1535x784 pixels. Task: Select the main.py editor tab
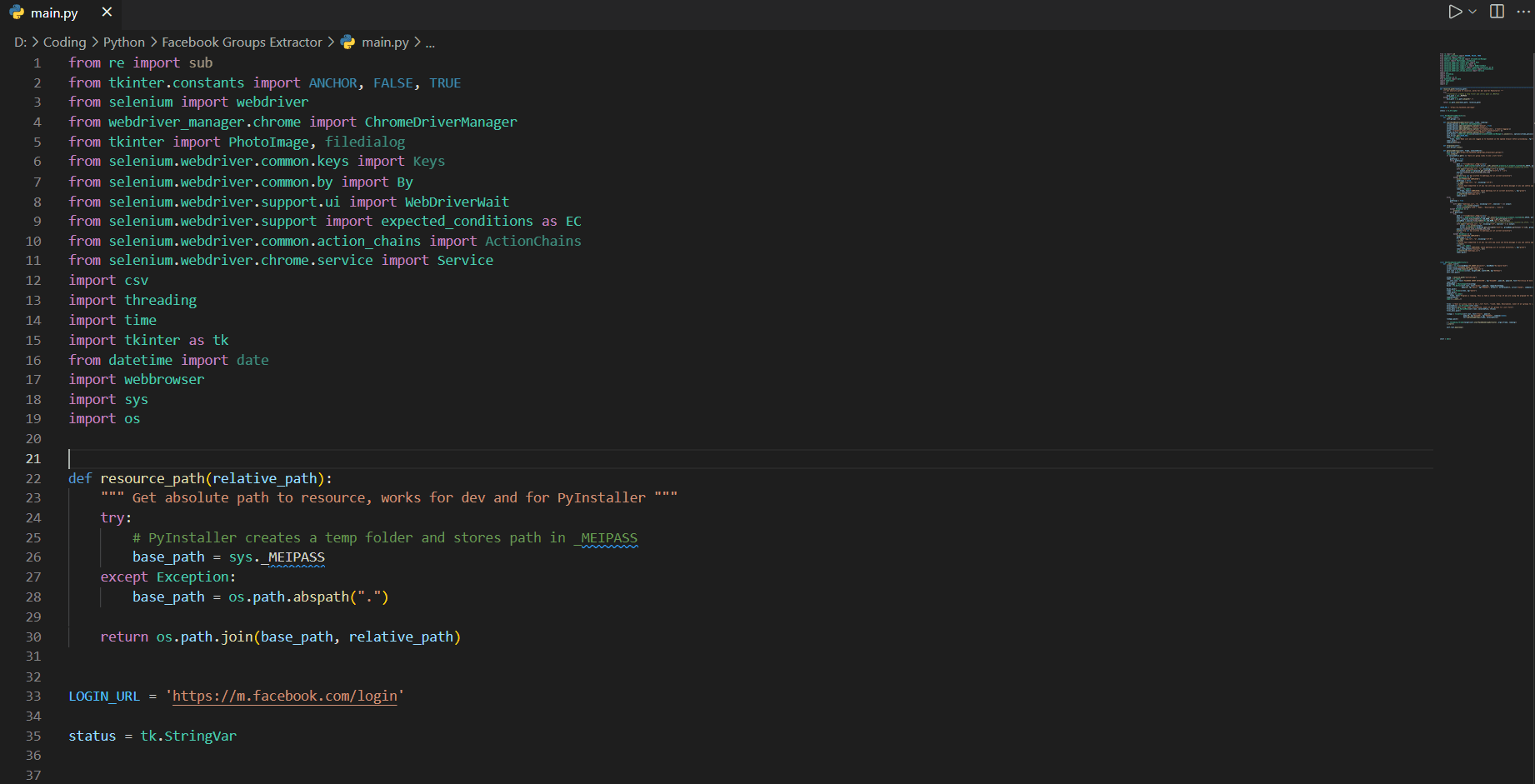point(60,13)
